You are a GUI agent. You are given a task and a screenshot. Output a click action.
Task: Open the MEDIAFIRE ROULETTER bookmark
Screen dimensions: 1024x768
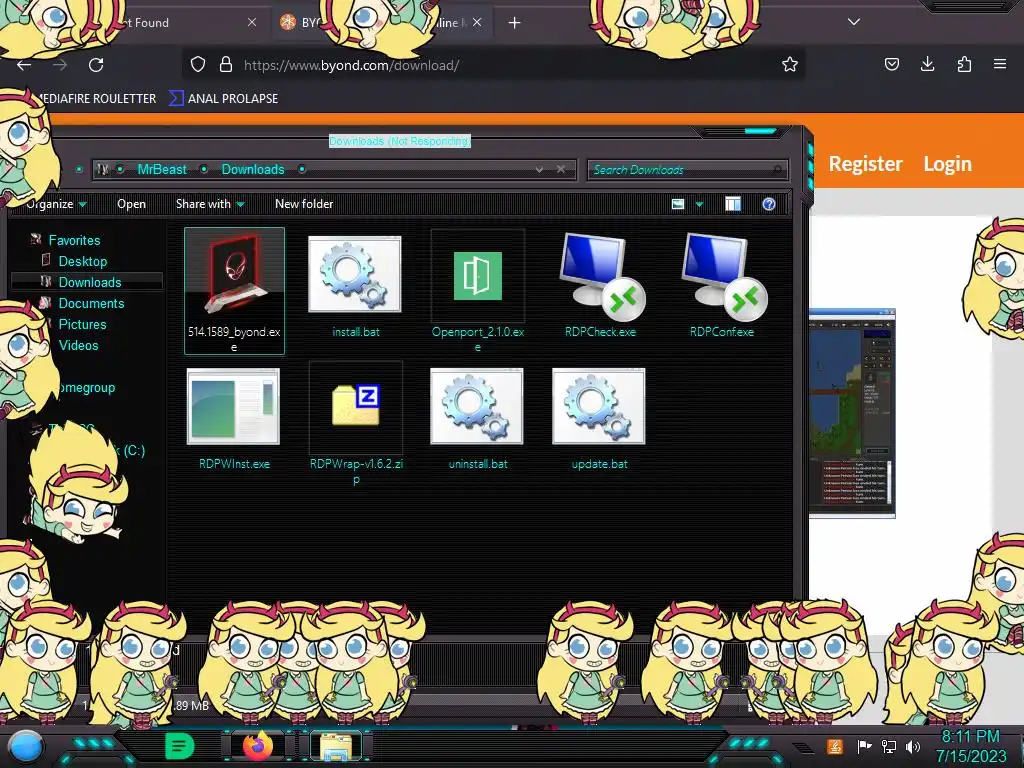(x=95, y=99)
